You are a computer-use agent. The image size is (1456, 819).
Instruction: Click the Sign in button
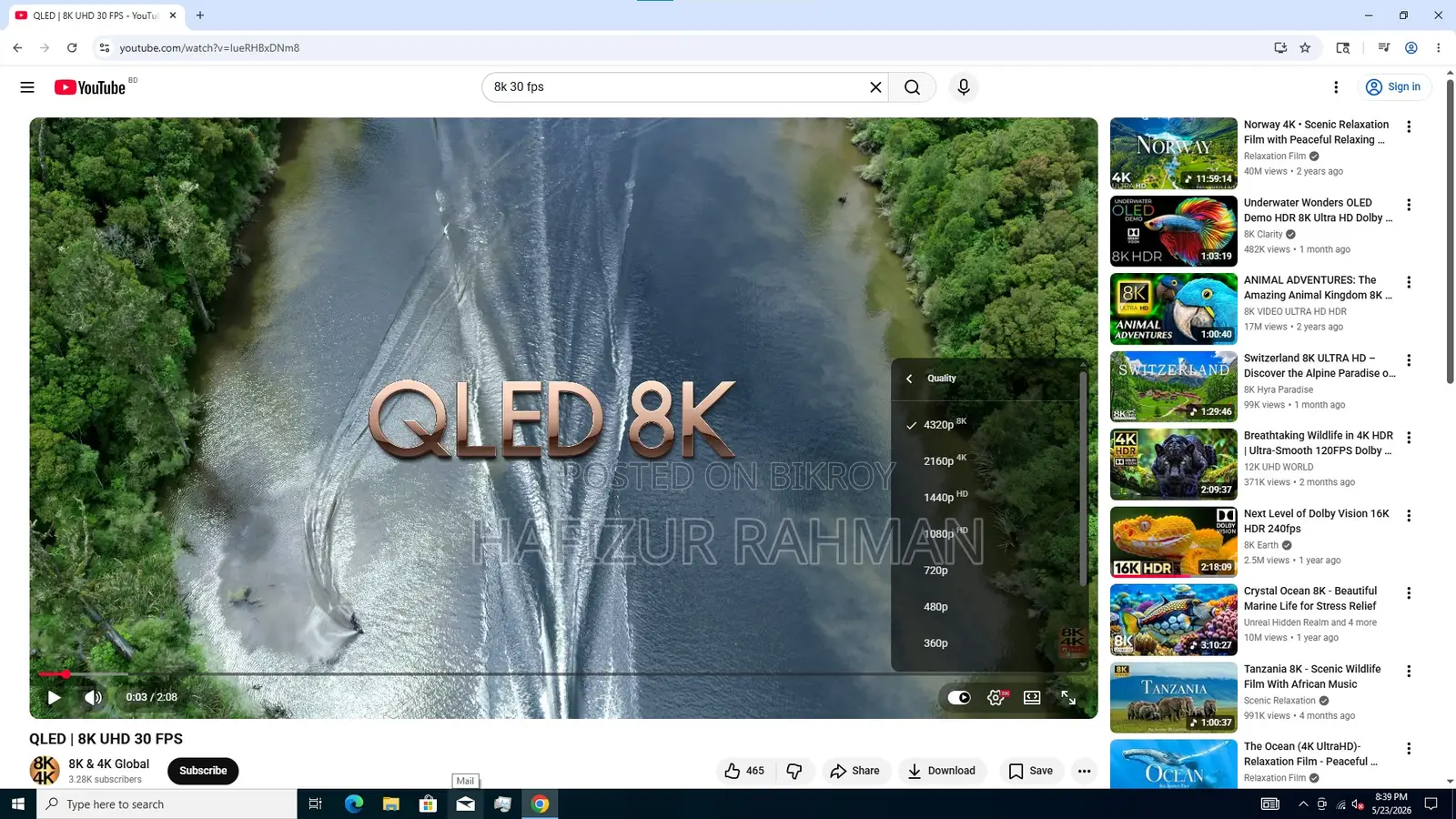point(1393,87)
